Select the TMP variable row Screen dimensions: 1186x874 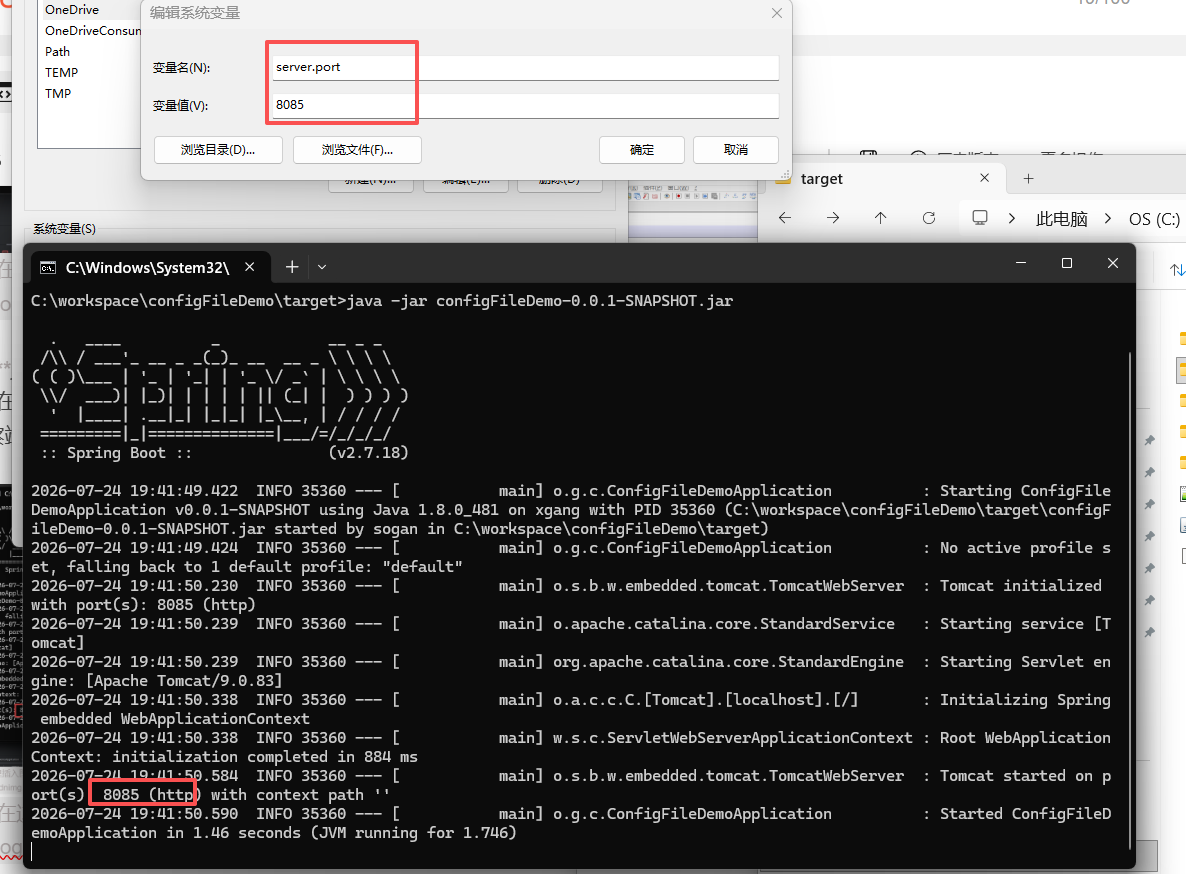pyautogui.click(x=58, y=94)
